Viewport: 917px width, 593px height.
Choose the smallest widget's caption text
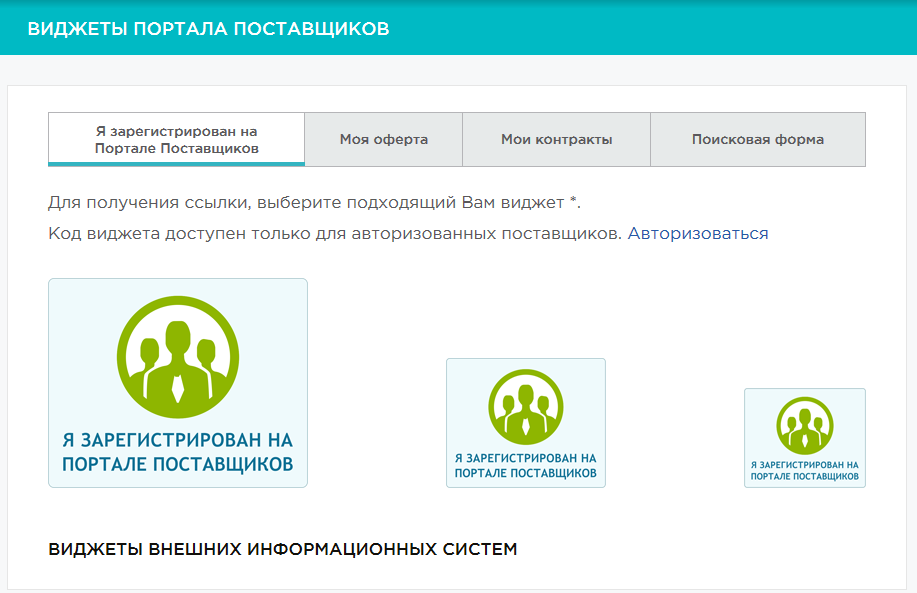(x=805, y=471)
